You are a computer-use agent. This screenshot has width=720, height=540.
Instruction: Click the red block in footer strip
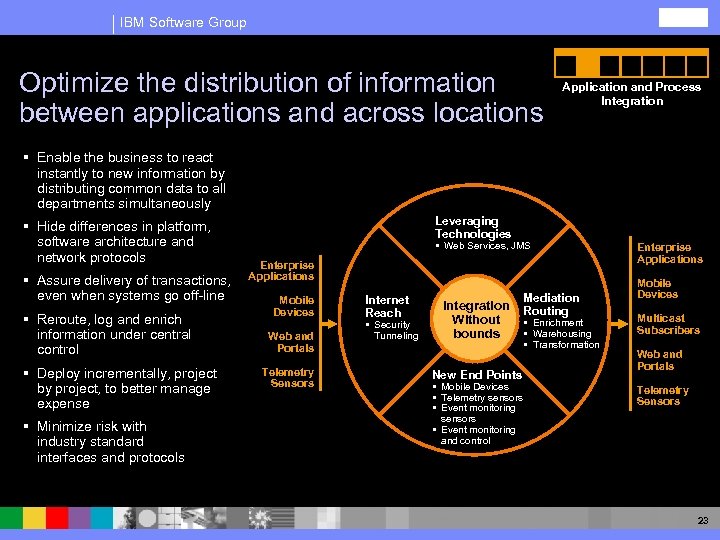57,518
